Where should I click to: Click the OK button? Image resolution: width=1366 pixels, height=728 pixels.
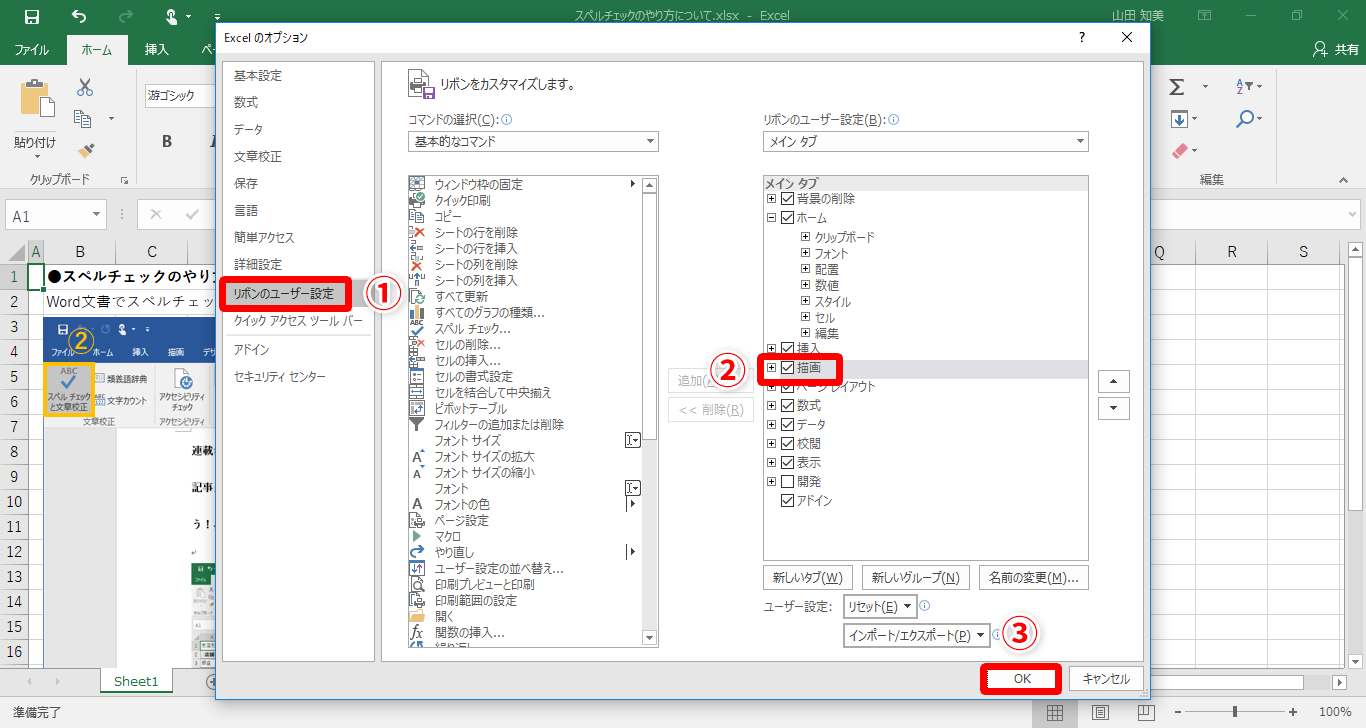(x=1022, y=679)
